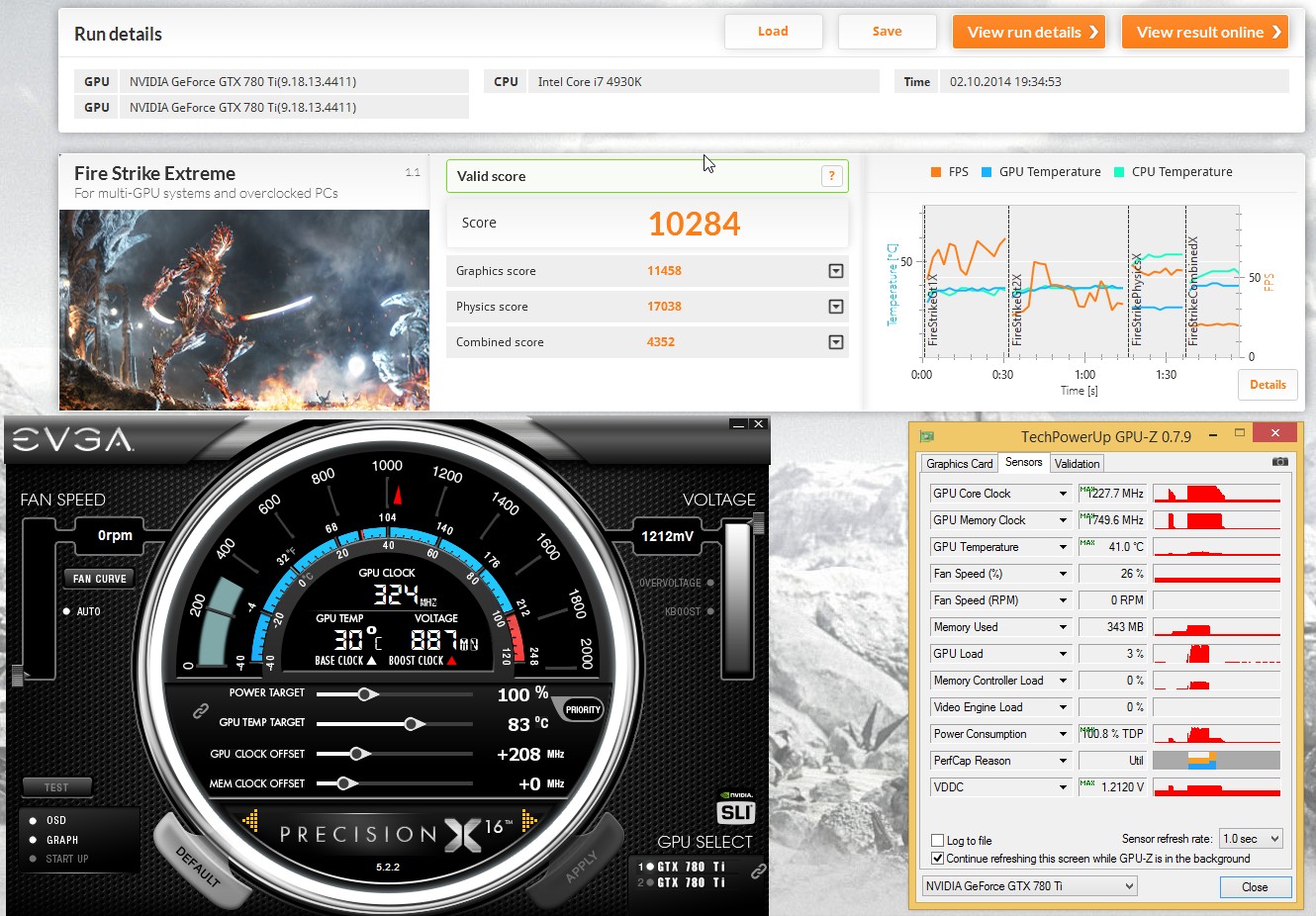Open View run details

pos(1029,32)
